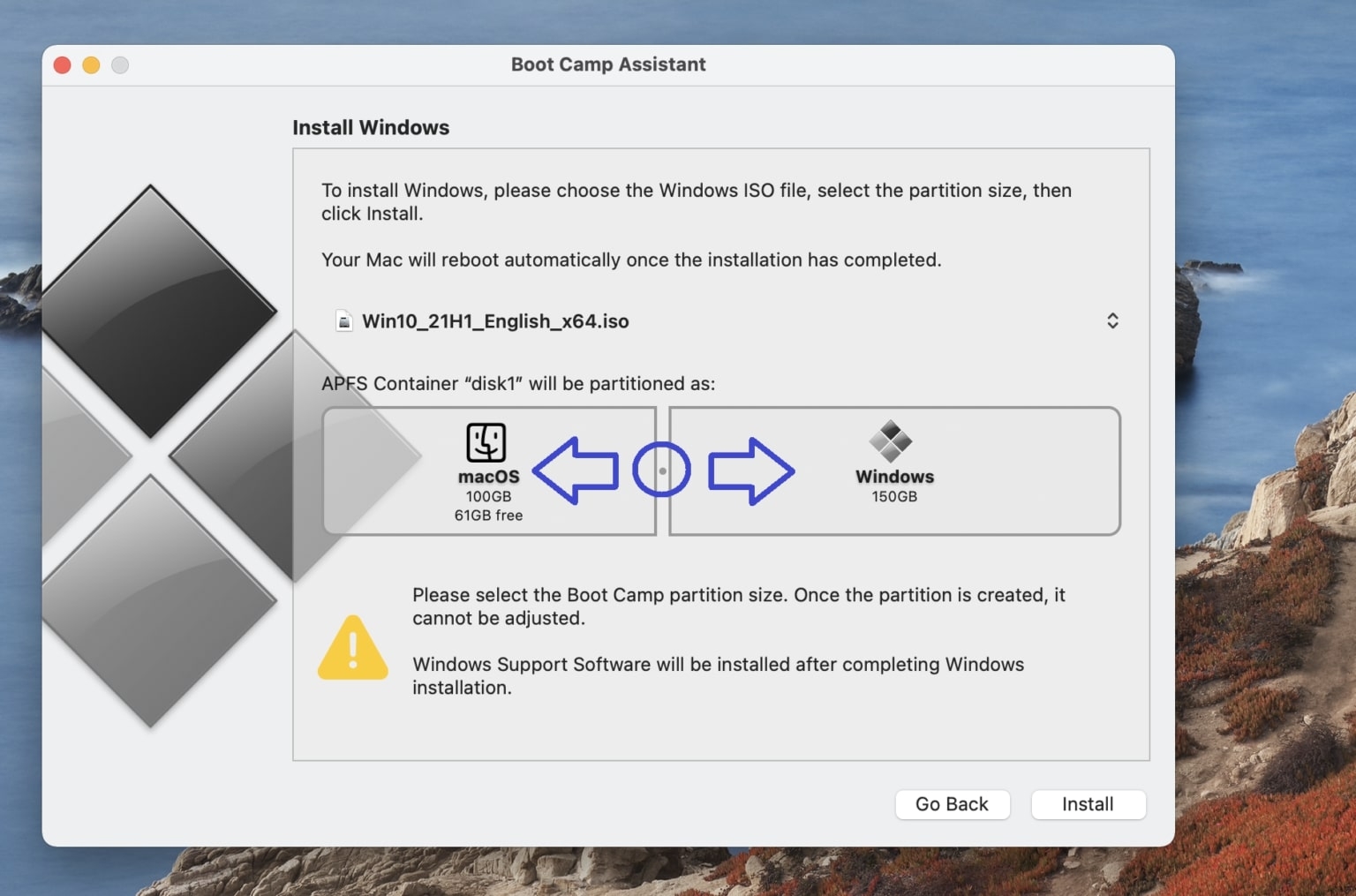
Task: Click the 100GB macOS size value
Action: pos(488,496)
